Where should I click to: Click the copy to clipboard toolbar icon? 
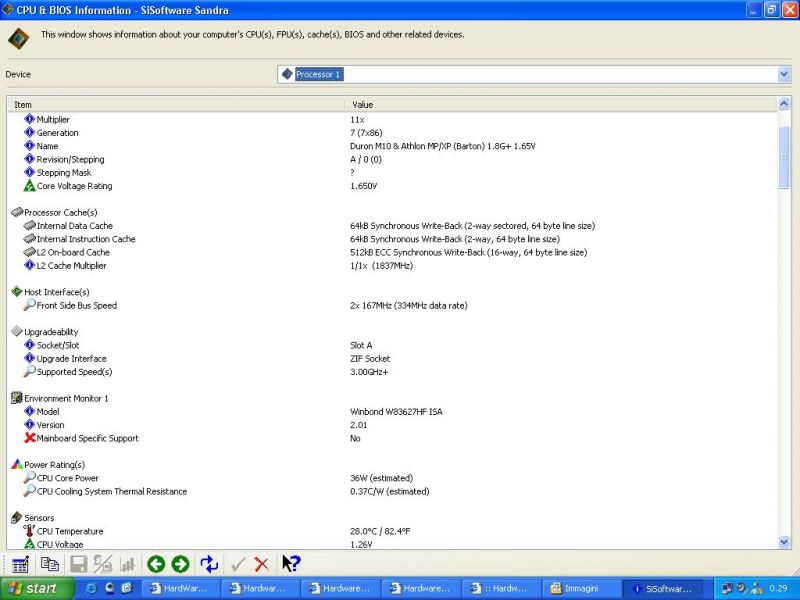pos(49,564)
